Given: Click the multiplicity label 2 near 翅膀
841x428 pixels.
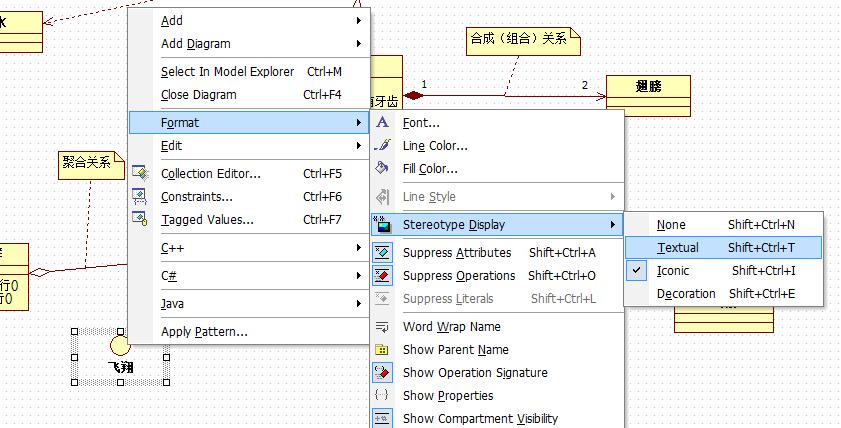Looking at the screenshot, I should pos(585,85).
